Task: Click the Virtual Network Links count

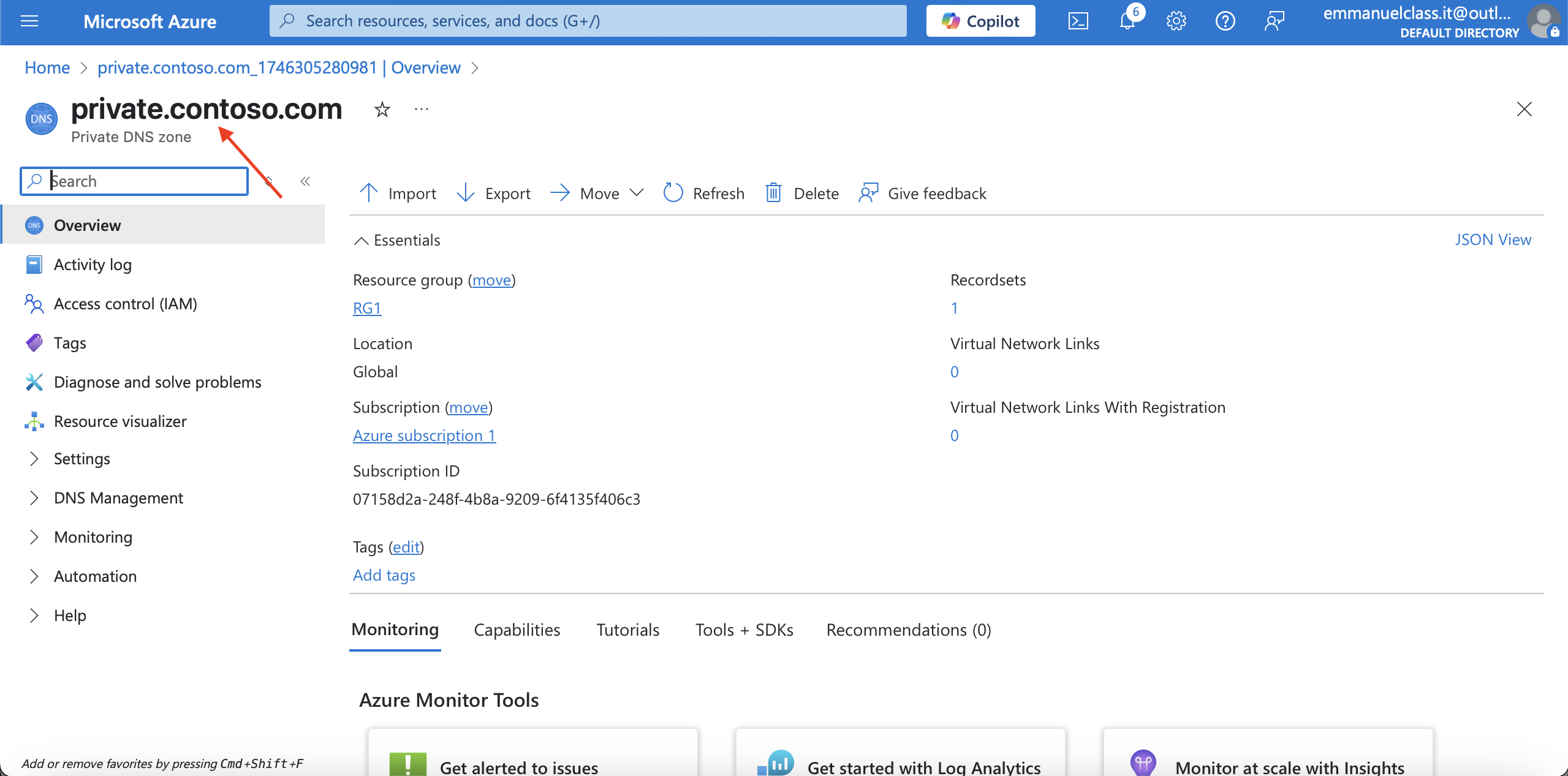Action: 954,372
